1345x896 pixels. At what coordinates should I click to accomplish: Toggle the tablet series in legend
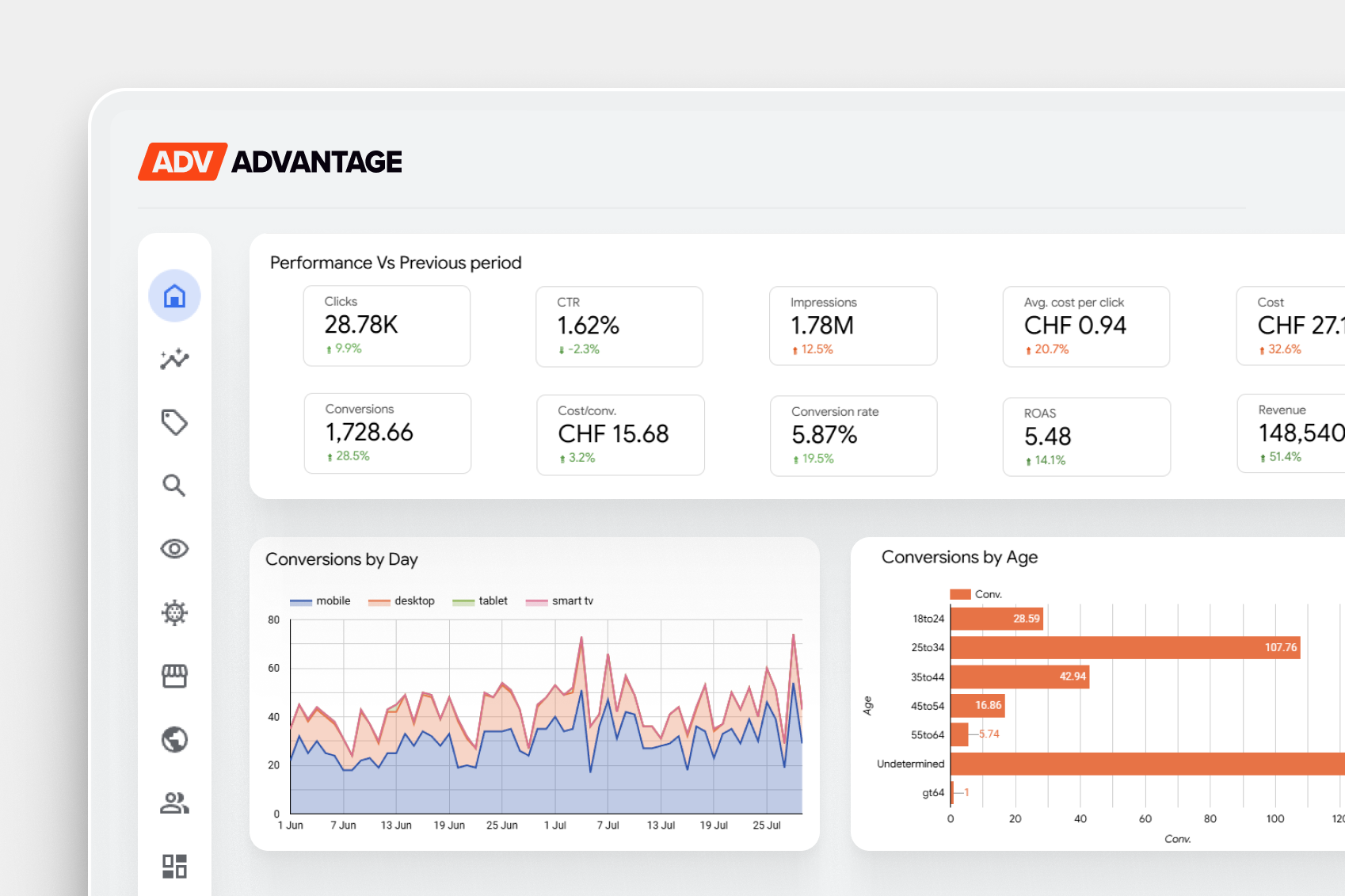coord(480,601)
